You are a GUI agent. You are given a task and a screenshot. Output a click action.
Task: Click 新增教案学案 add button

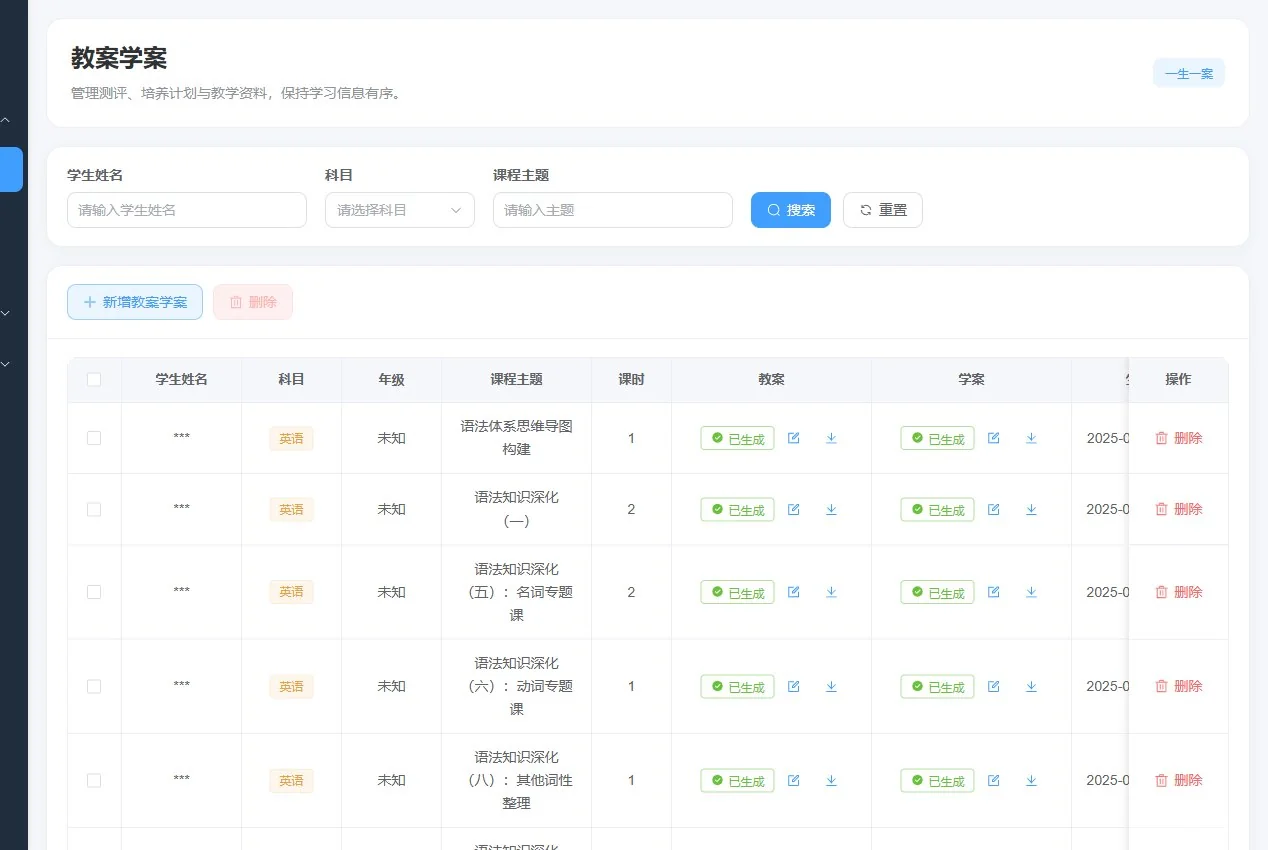[135, 302]
